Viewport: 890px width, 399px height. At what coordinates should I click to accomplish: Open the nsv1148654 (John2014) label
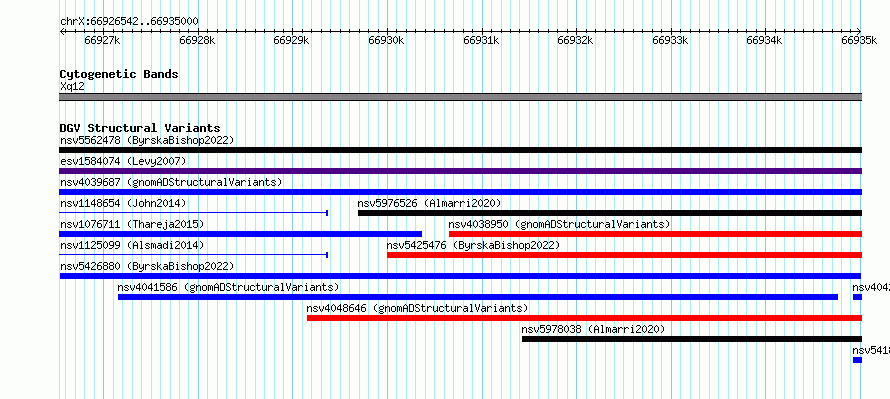tap(123, 203)
